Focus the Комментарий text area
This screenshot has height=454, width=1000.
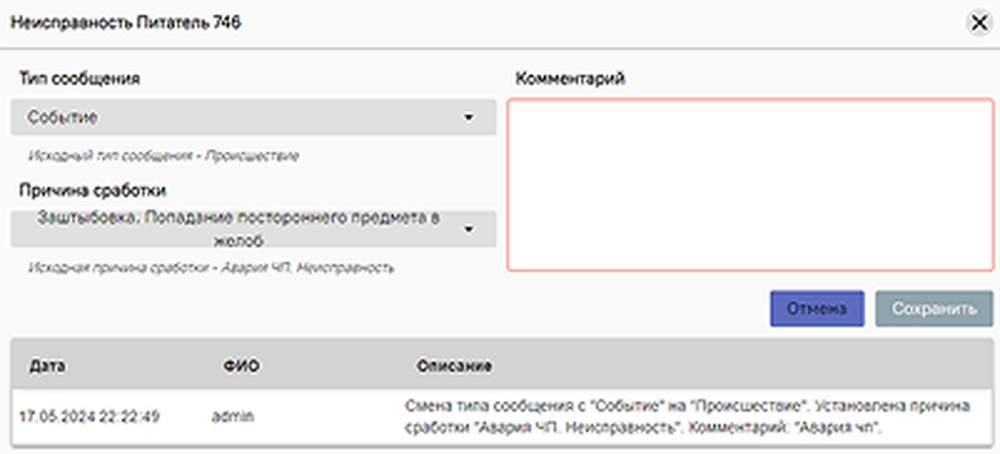tap(750, 185)
